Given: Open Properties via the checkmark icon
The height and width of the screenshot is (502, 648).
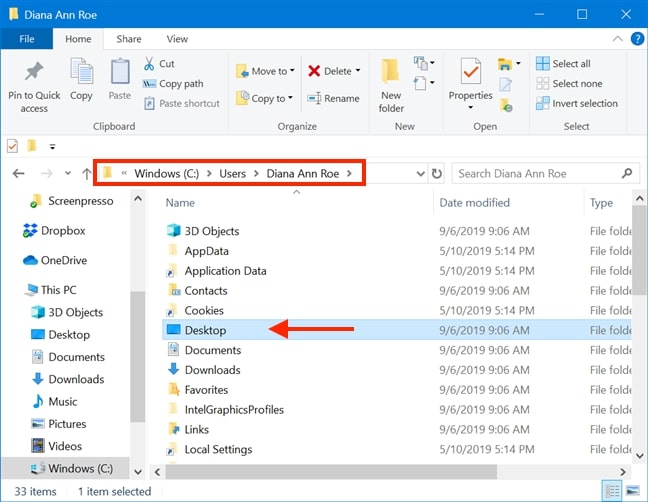Looking at the screenshot, I should [470, 71].
